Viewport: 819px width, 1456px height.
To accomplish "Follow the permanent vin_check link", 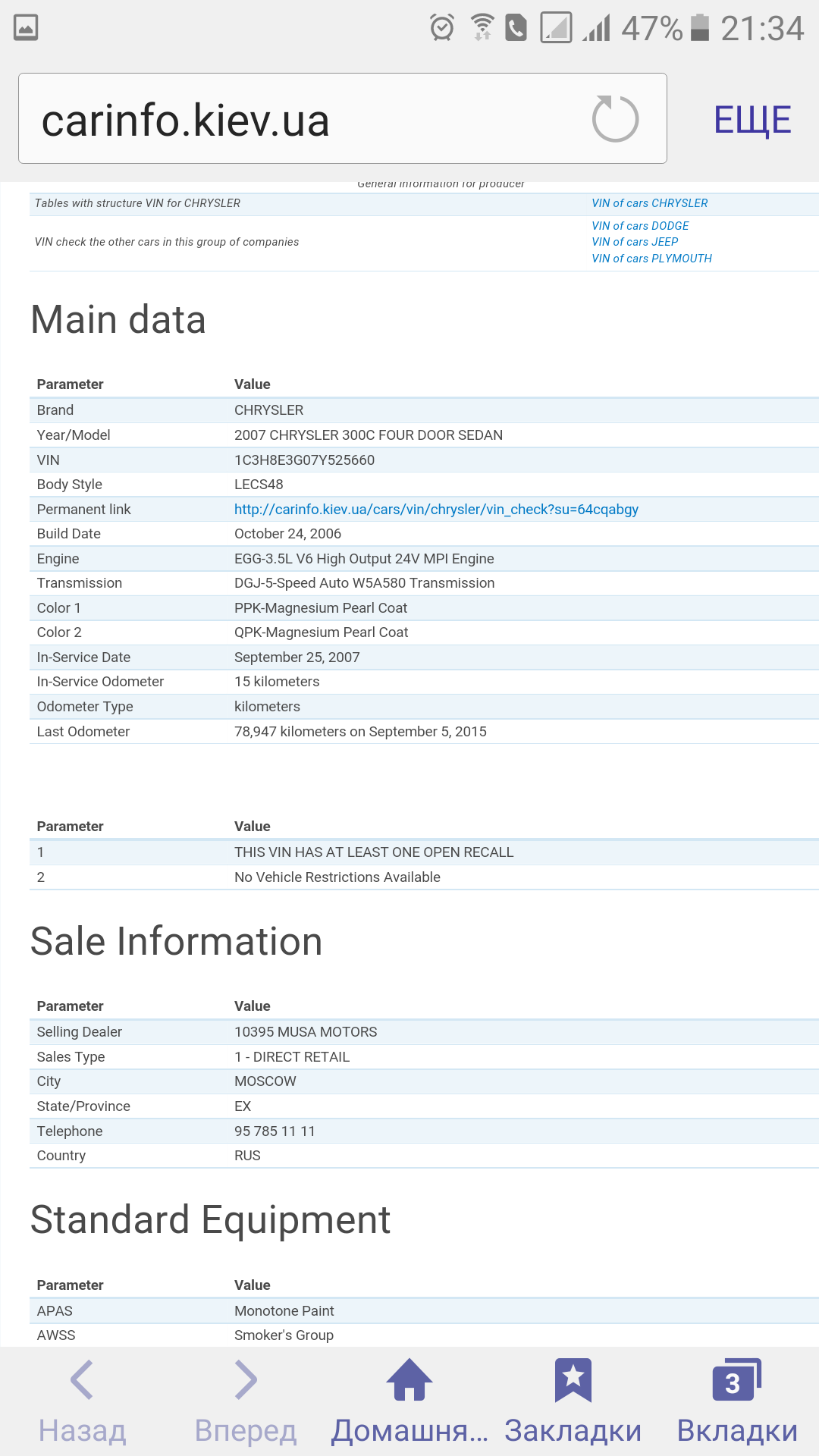I will coord(436,510).
